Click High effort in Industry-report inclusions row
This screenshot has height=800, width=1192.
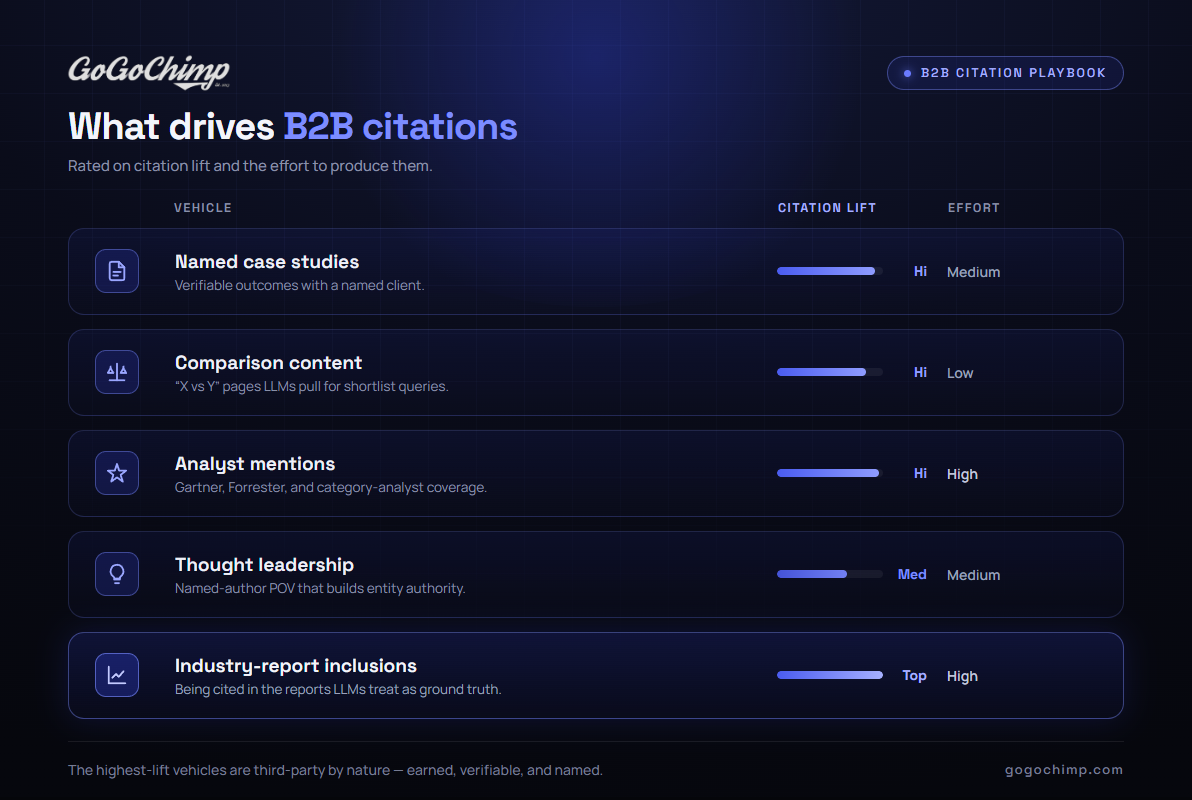coord(962,677)
